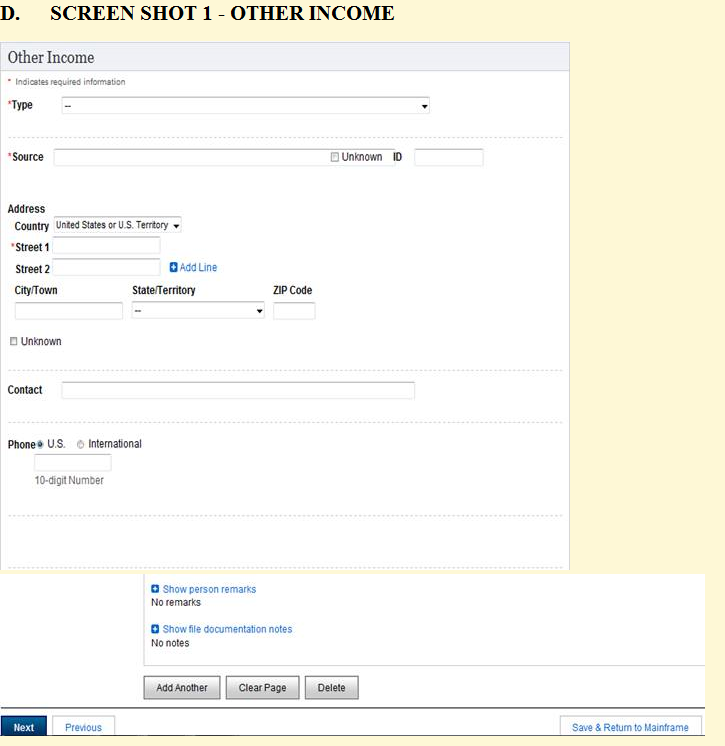Image resolution: width=725 pixels, height=746 pixels.
Task: Click the 'No notes' text
Action: (170, 643)
